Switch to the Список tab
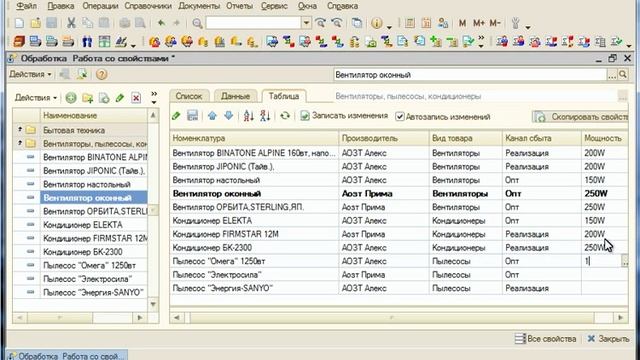Screen dimensions: 640x360 pos(189,96)
